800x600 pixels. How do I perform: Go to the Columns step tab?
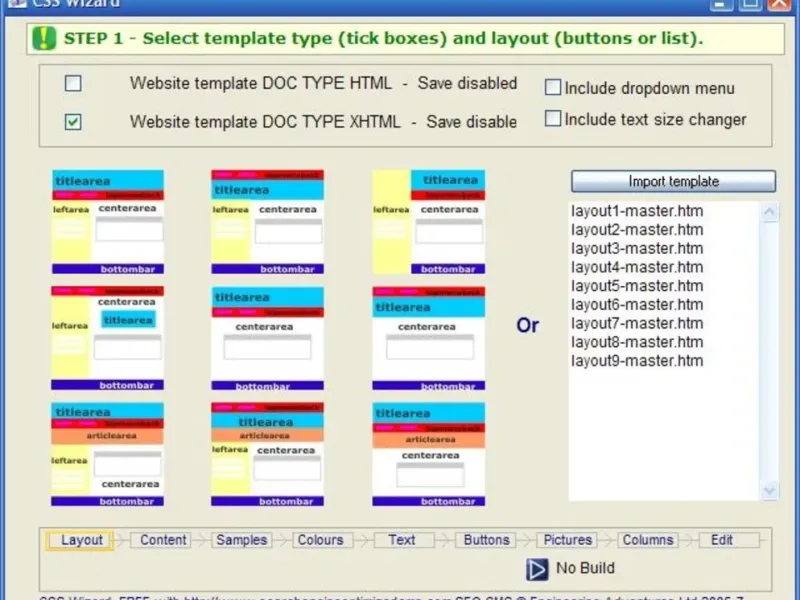648,540
